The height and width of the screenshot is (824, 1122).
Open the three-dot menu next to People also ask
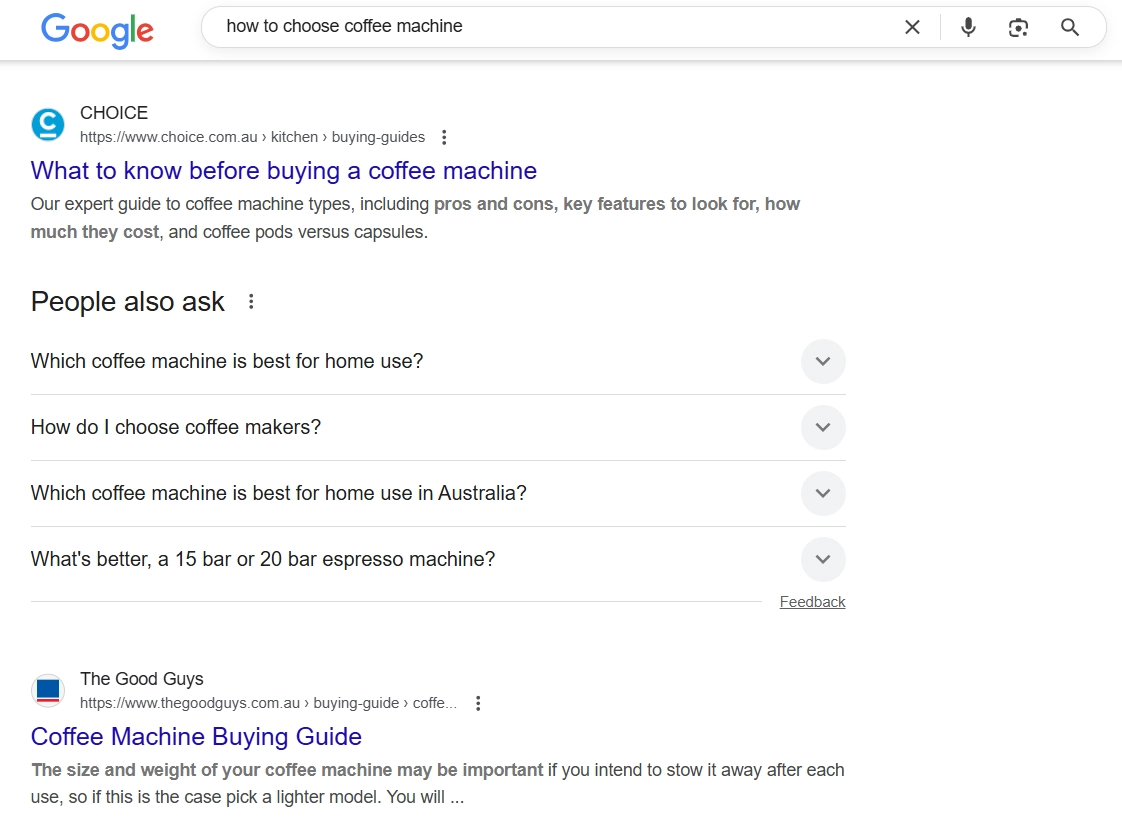(251, 302)
